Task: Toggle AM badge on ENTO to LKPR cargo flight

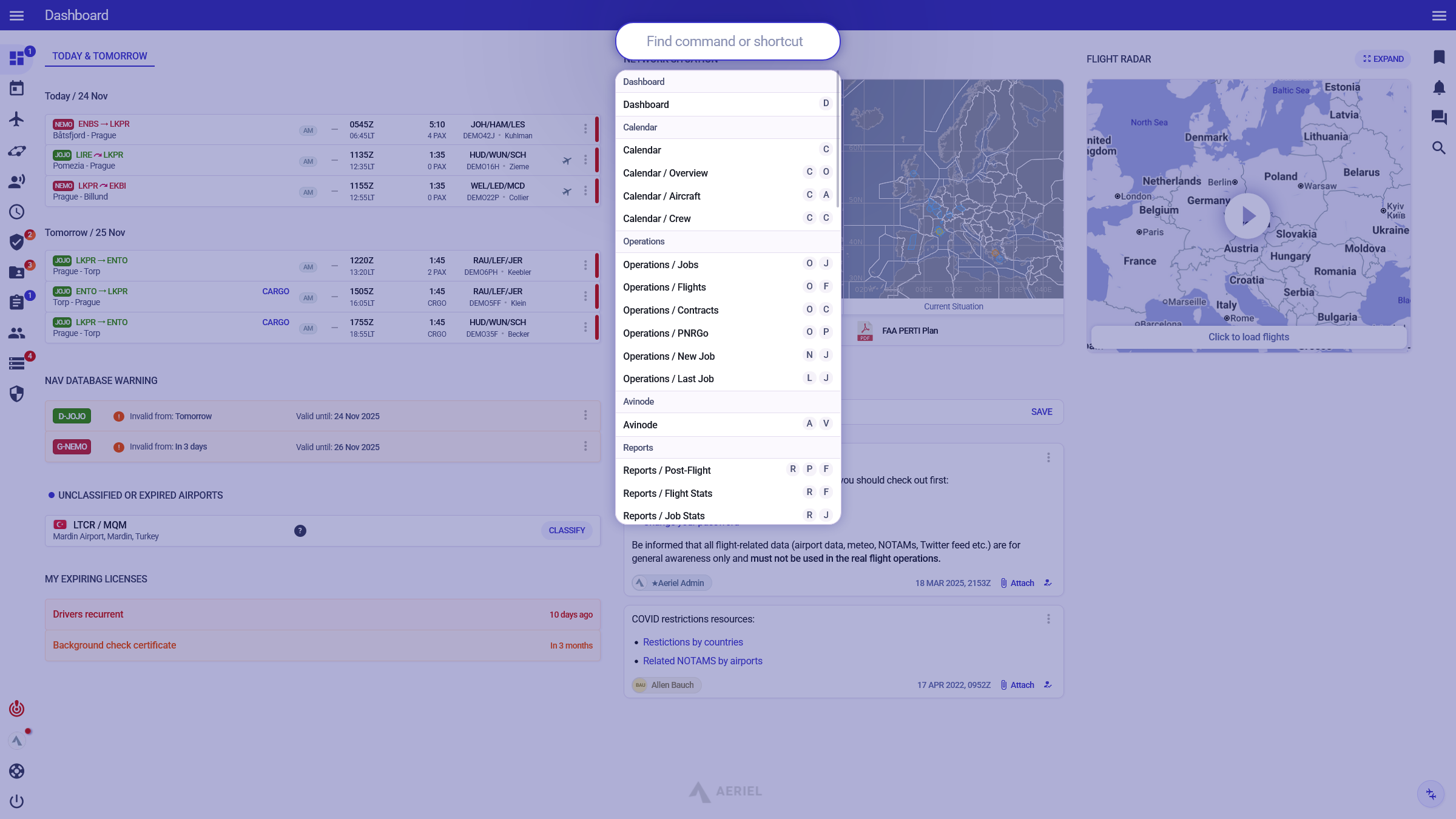Action: coord(308,298)
